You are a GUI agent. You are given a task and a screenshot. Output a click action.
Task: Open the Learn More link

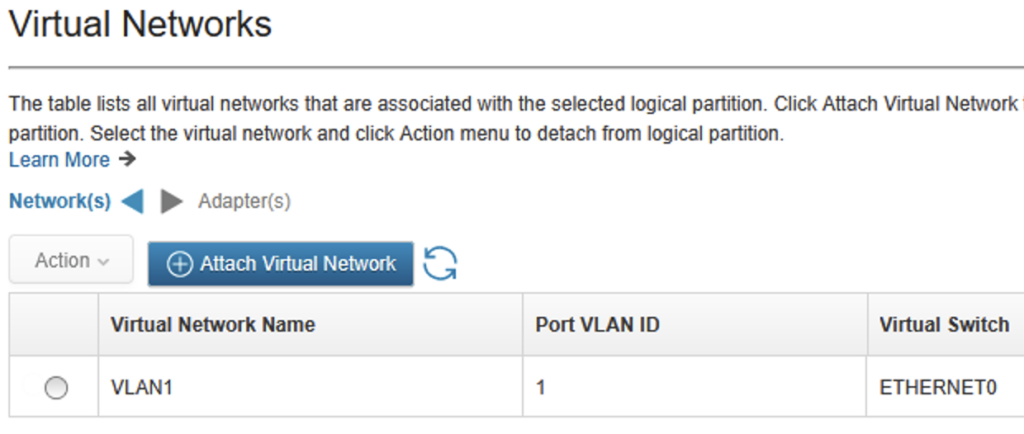(x=59, y=159)
